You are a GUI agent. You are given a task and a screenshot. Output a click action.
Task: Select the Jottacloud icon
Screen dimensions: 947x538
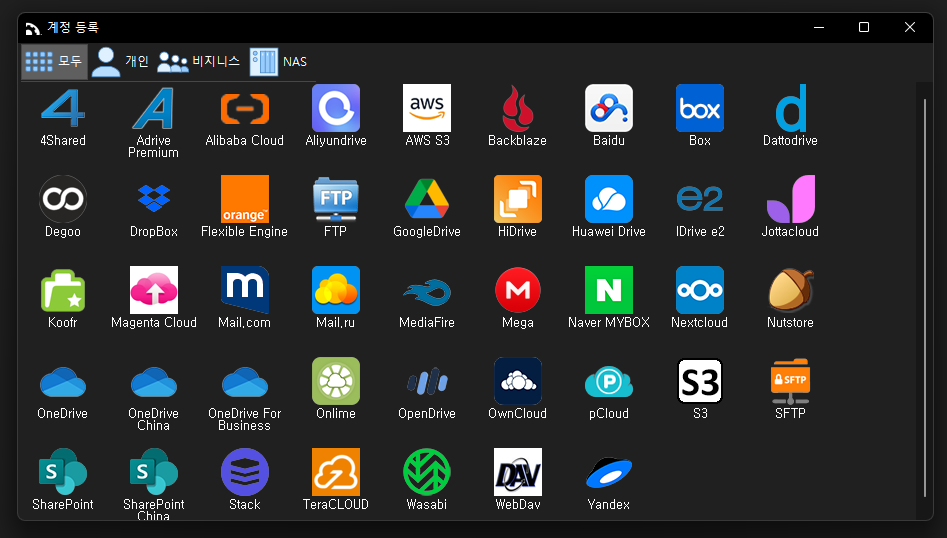click(791, 199)
